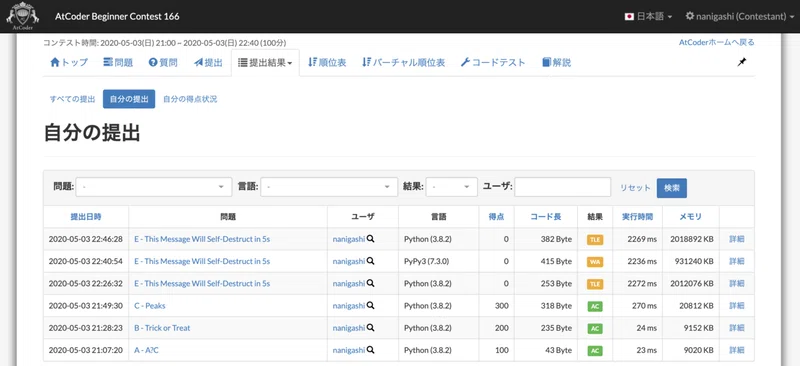Screen dimensions: 800x366
Task: Sort by メモリ column header
Action: click(690, 216)
